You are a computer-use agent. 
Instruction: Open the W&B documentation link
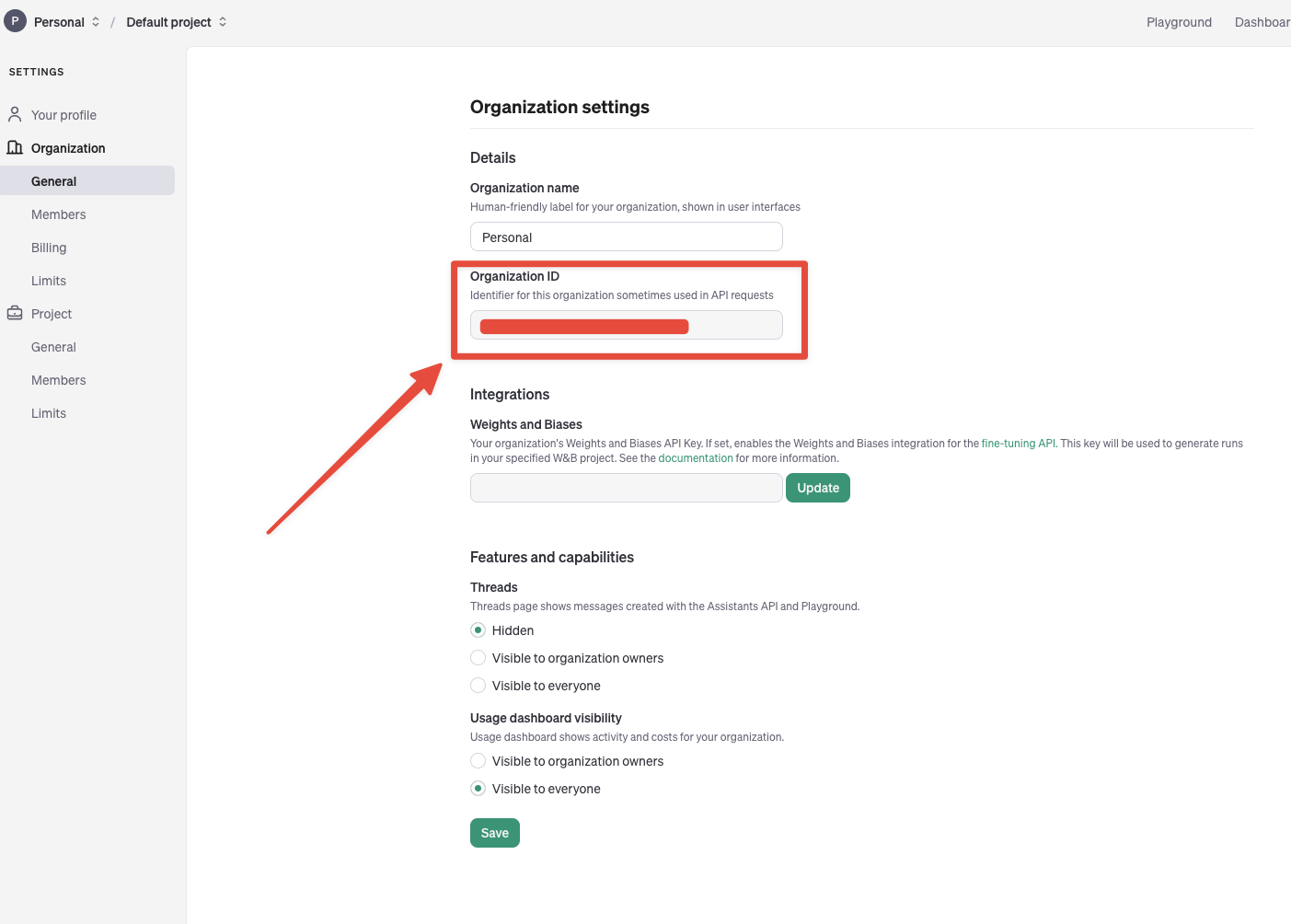tap(696, 458)
